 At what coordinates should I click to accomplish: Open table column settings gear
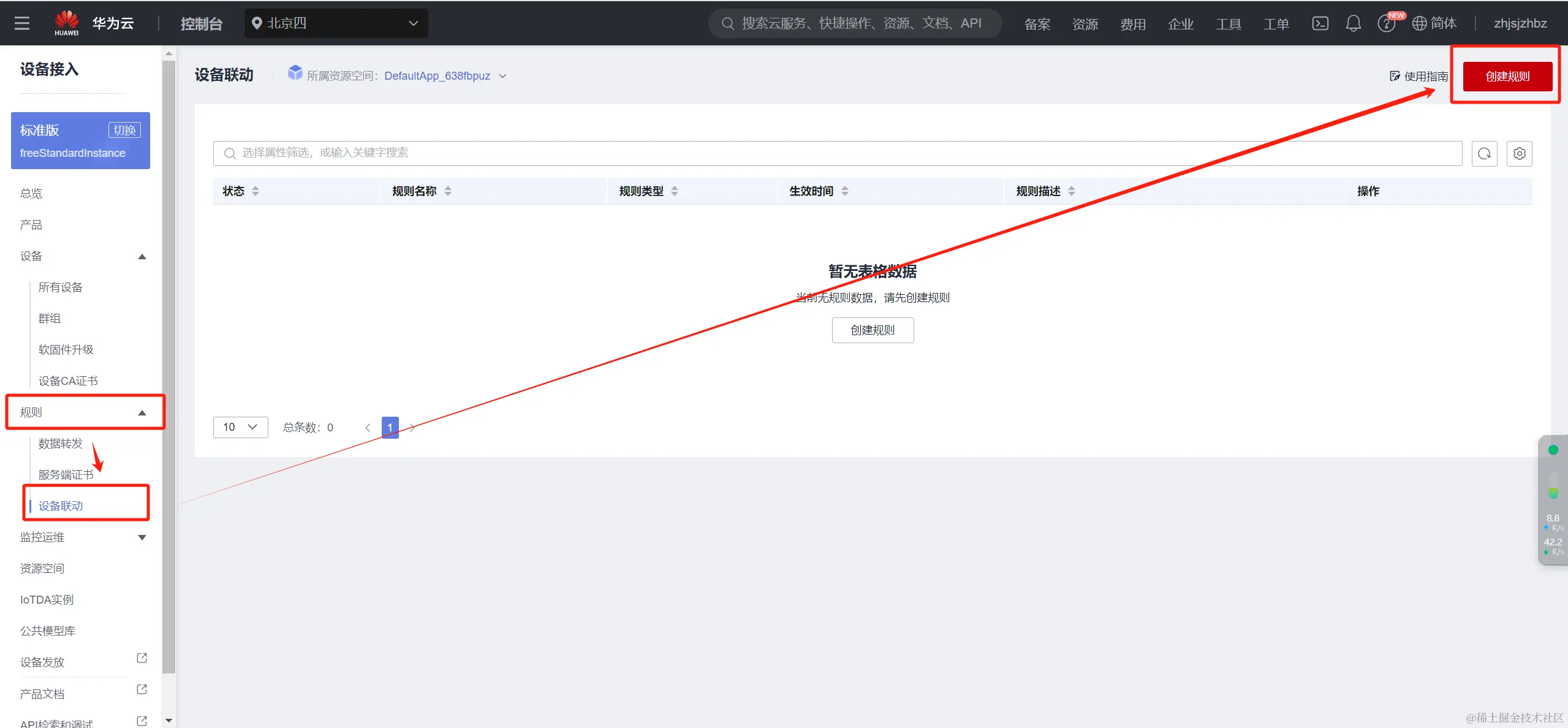[1519, 153]
